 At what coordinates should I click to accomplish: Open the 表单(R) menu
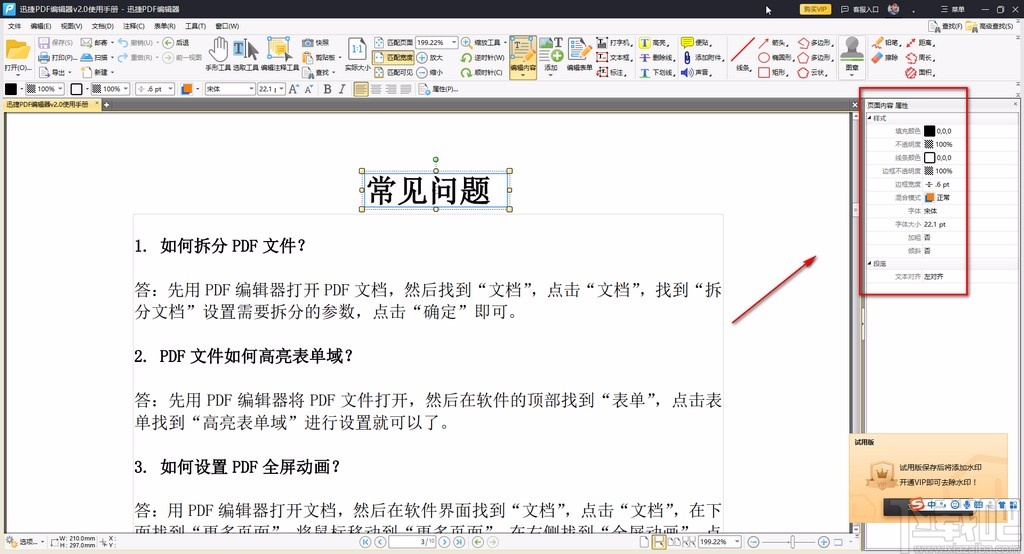click(x=165, y=26)
